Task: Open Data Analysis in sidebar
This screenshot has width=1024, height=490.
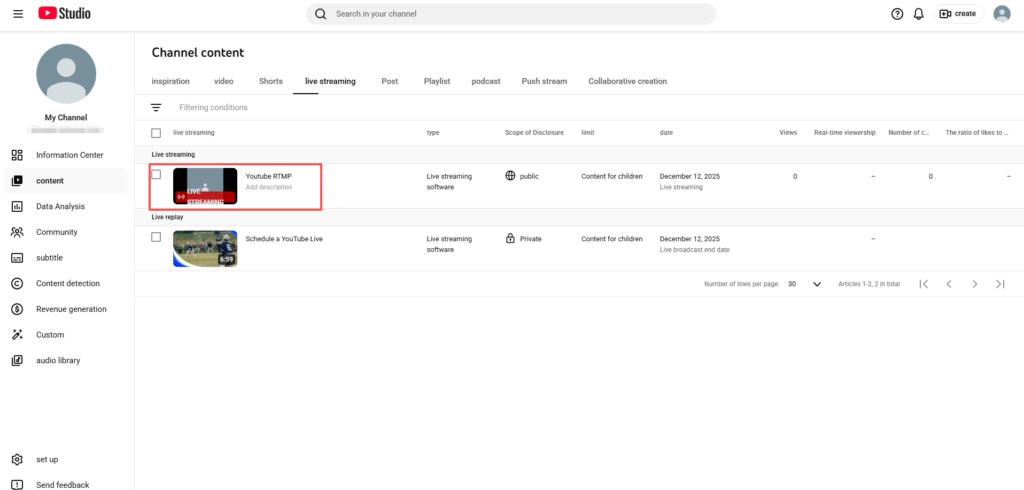Action: [x=60, y=206]
